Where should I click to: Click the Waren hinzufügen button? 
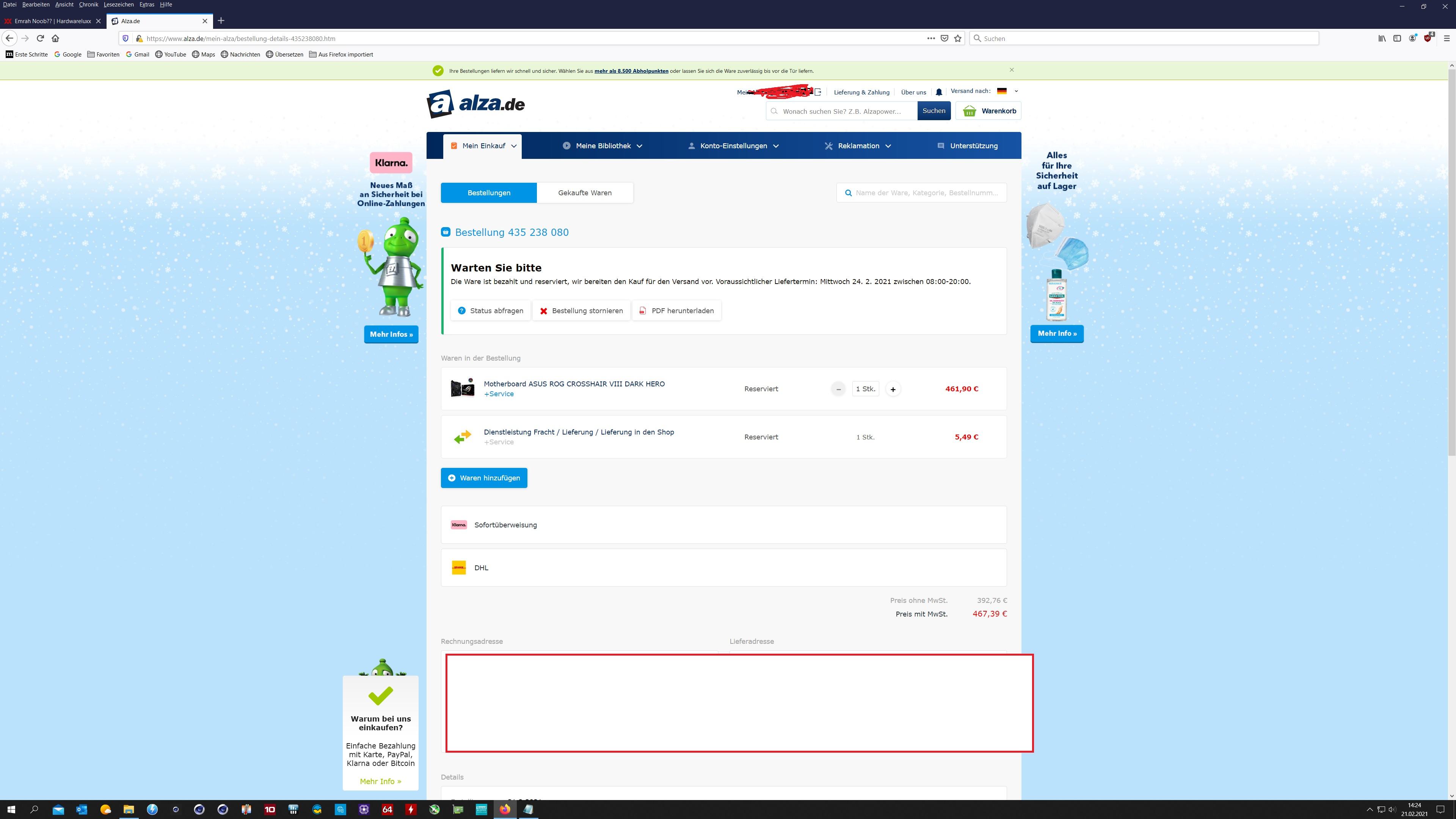484,478
